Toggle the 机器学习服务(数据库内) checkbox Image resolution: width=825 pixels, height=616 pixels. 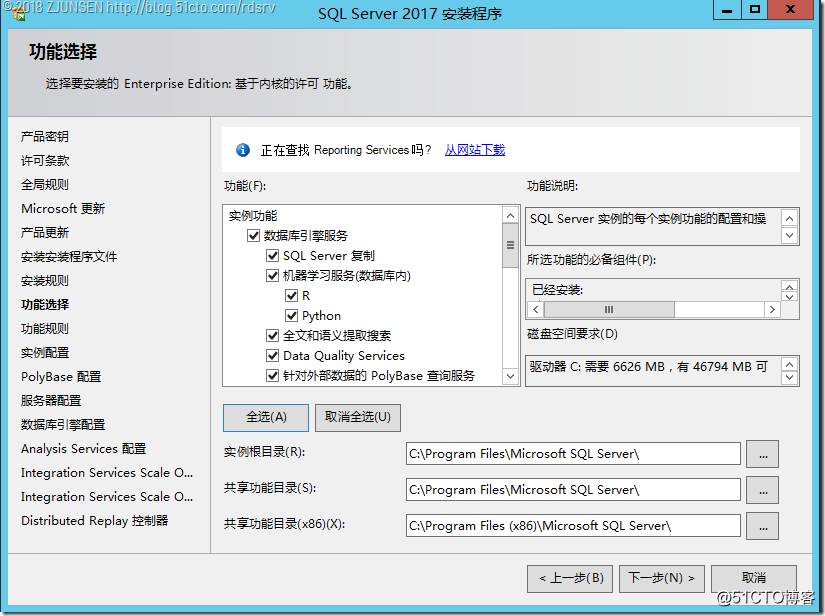(x=273, y=276)
